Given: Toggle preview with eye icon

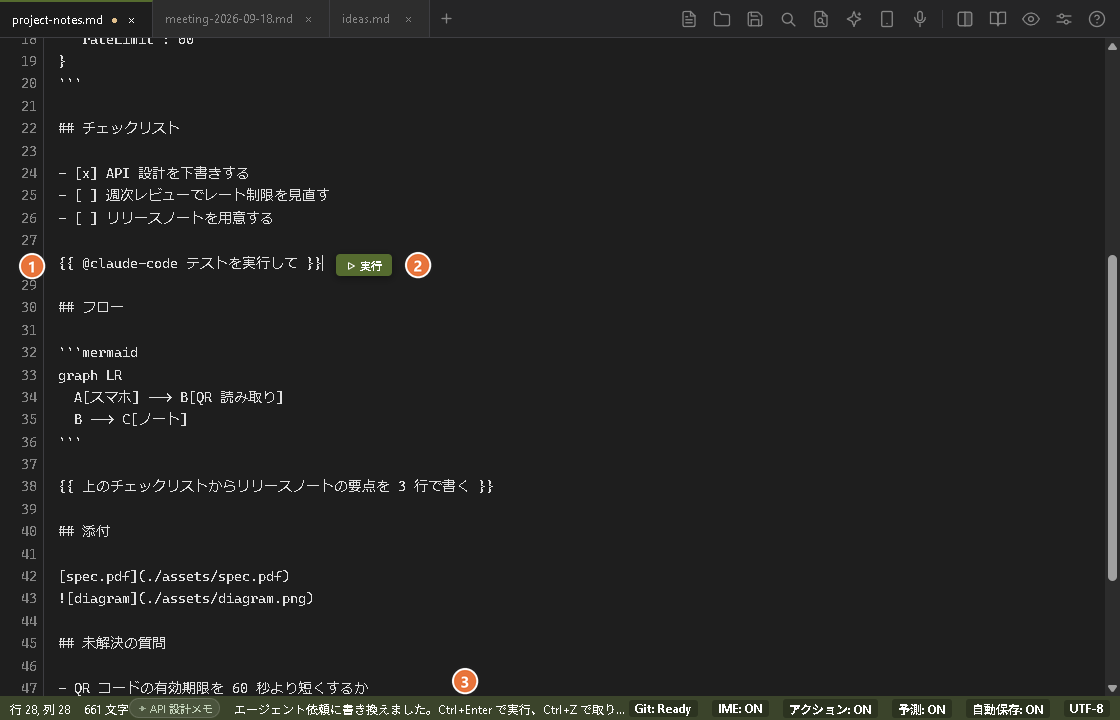Looking at the screenshot, I should [1031, 19].
